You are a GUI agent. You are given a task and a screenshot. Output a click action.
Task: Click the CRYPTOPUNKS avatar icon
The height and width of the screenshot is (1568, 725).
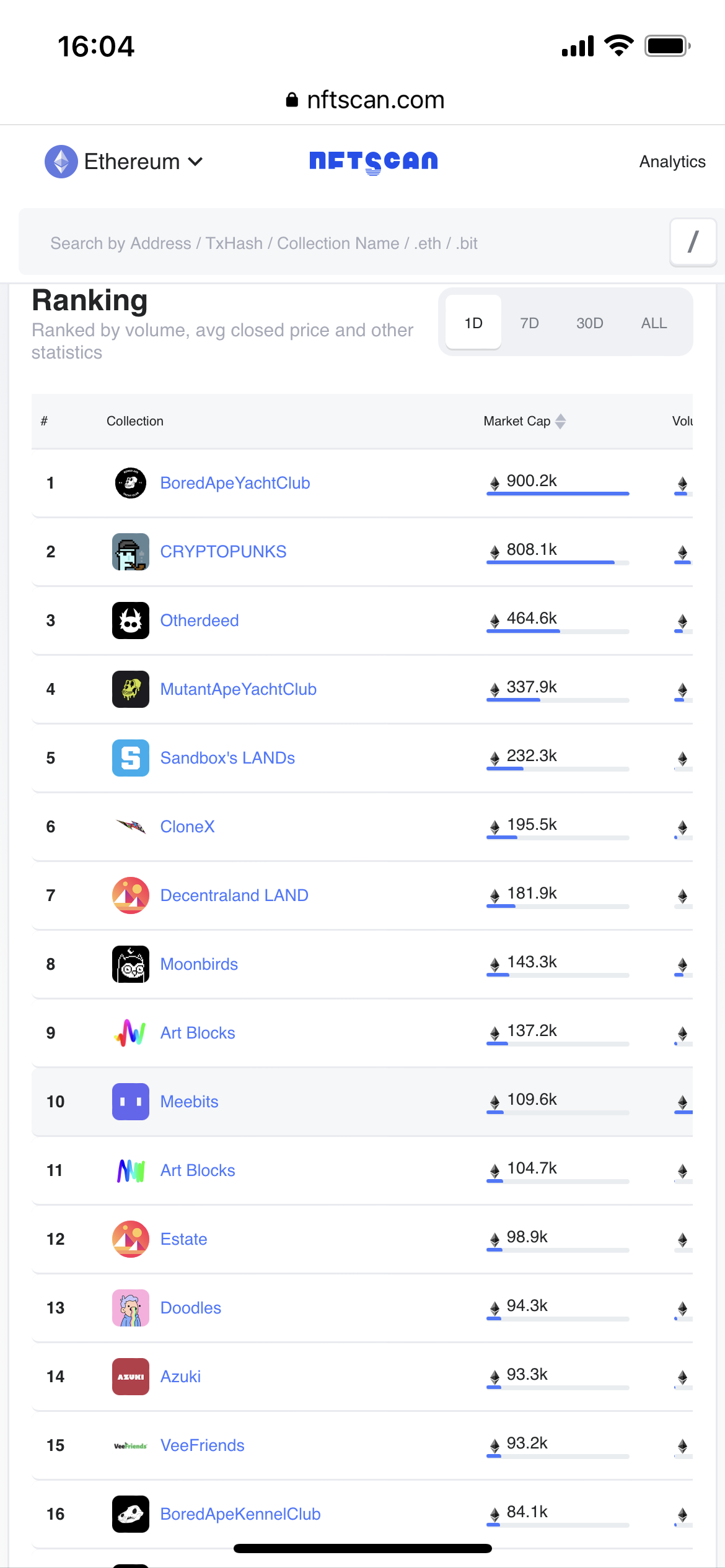pyautogui.click(x=130, y=552)
